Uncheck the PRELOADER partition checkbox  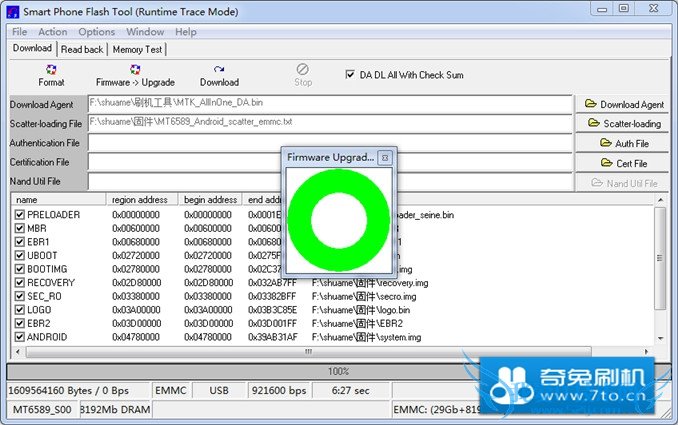coord(20,215)
